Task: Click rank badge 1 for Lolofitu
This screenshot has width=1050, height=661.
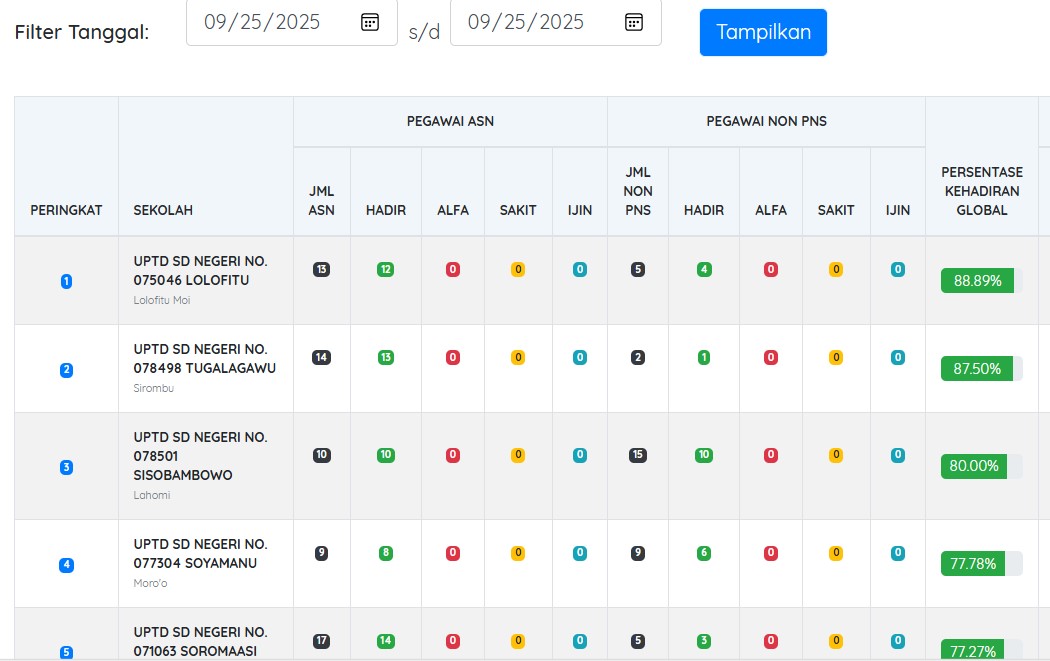Action: click(x=67, y=281)
